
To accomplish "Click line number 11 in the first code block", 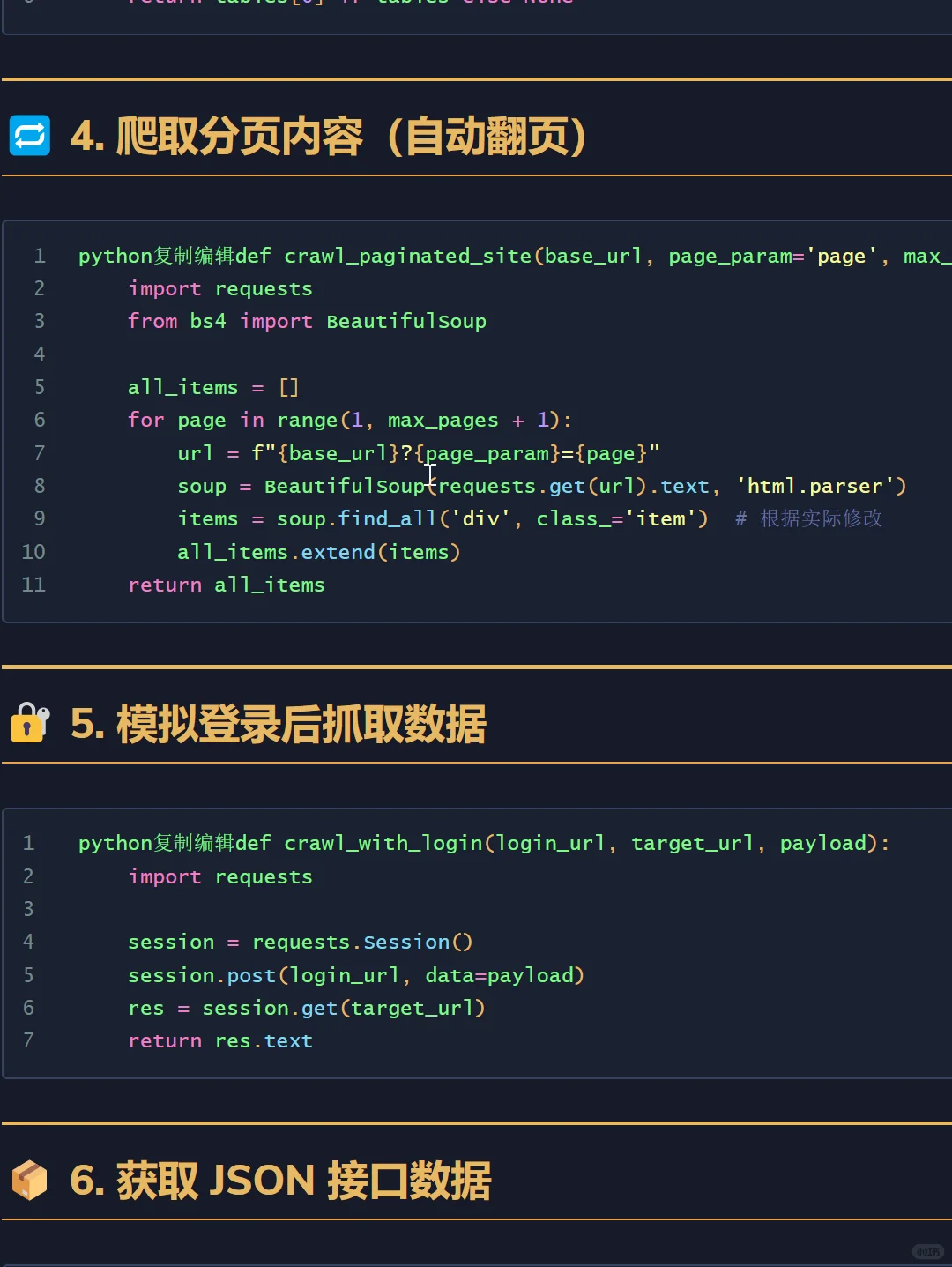I will [x=33, y=585].
